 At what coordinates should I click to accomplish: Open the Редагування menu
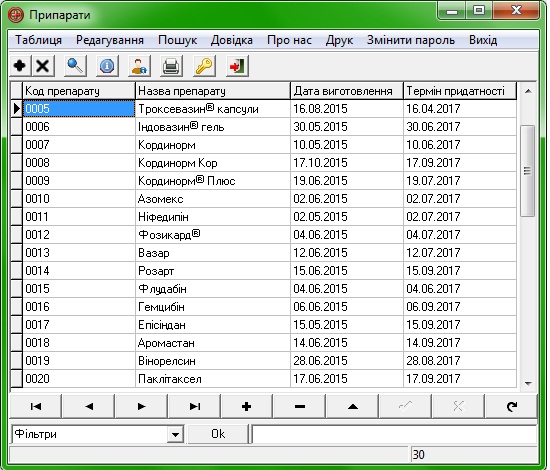click(110, 40)
